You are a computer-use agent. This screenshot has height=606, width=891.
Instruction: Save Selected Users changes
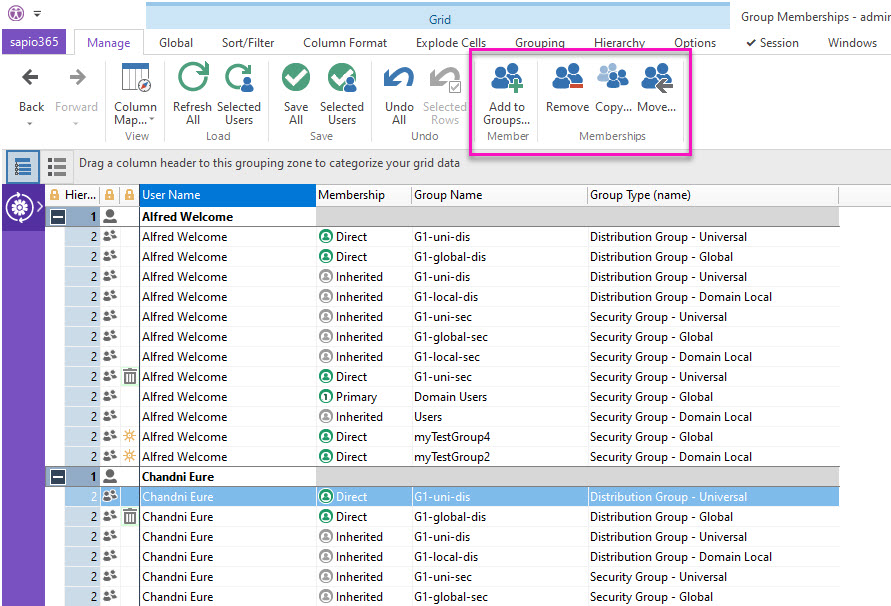click(342, 93)
